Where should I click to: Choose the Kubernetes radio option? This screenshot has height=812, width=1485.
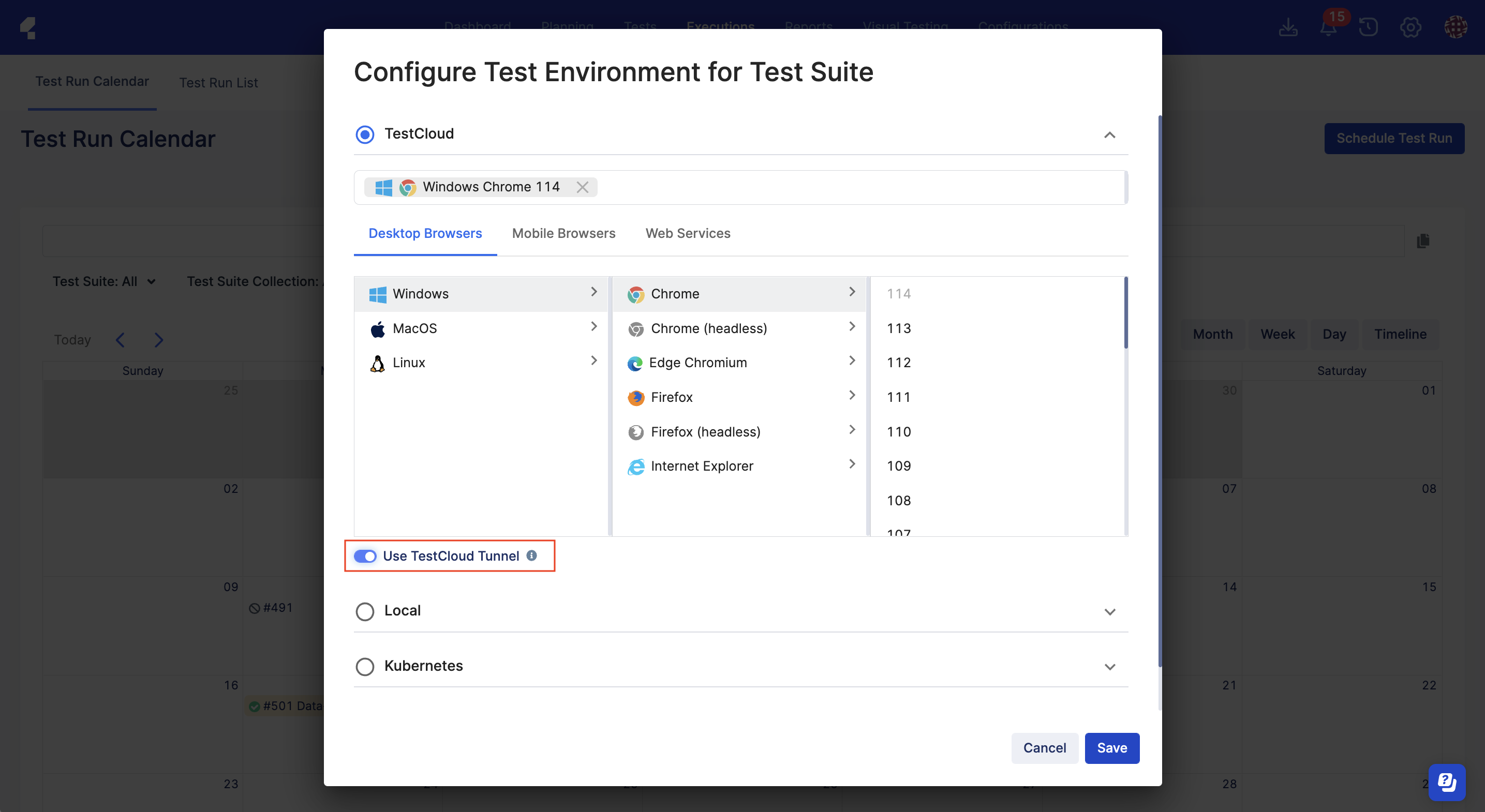coord(365,667)
